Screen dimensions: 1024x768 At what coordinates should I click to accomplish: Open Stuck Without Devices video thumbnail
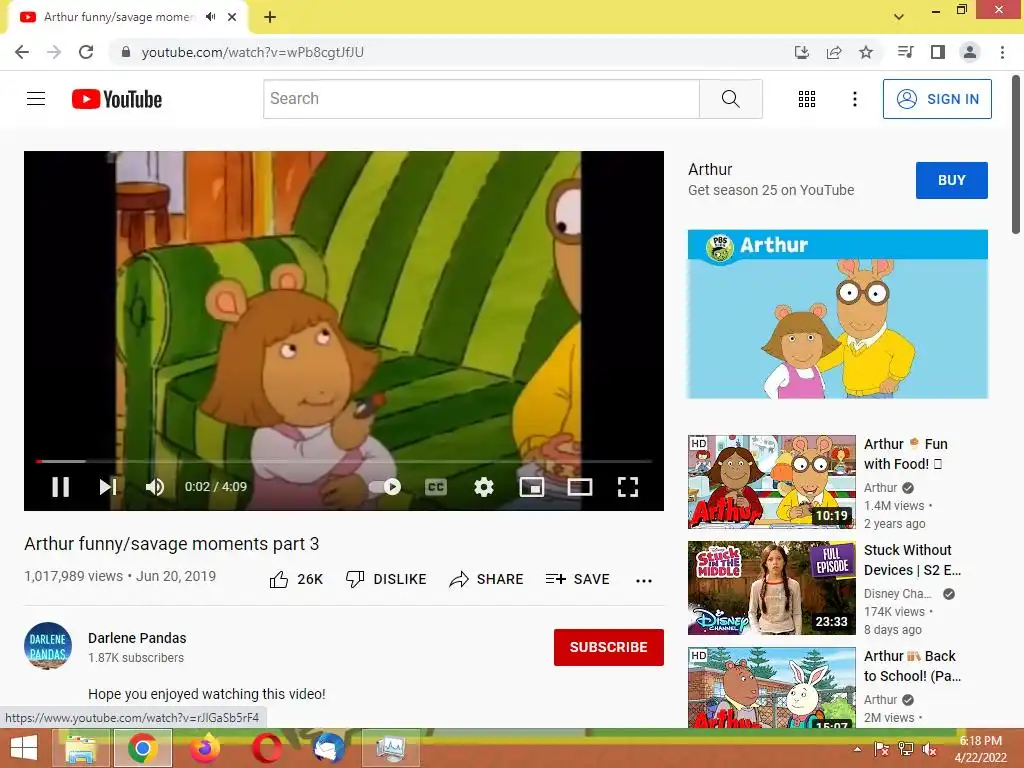(771, 588)
